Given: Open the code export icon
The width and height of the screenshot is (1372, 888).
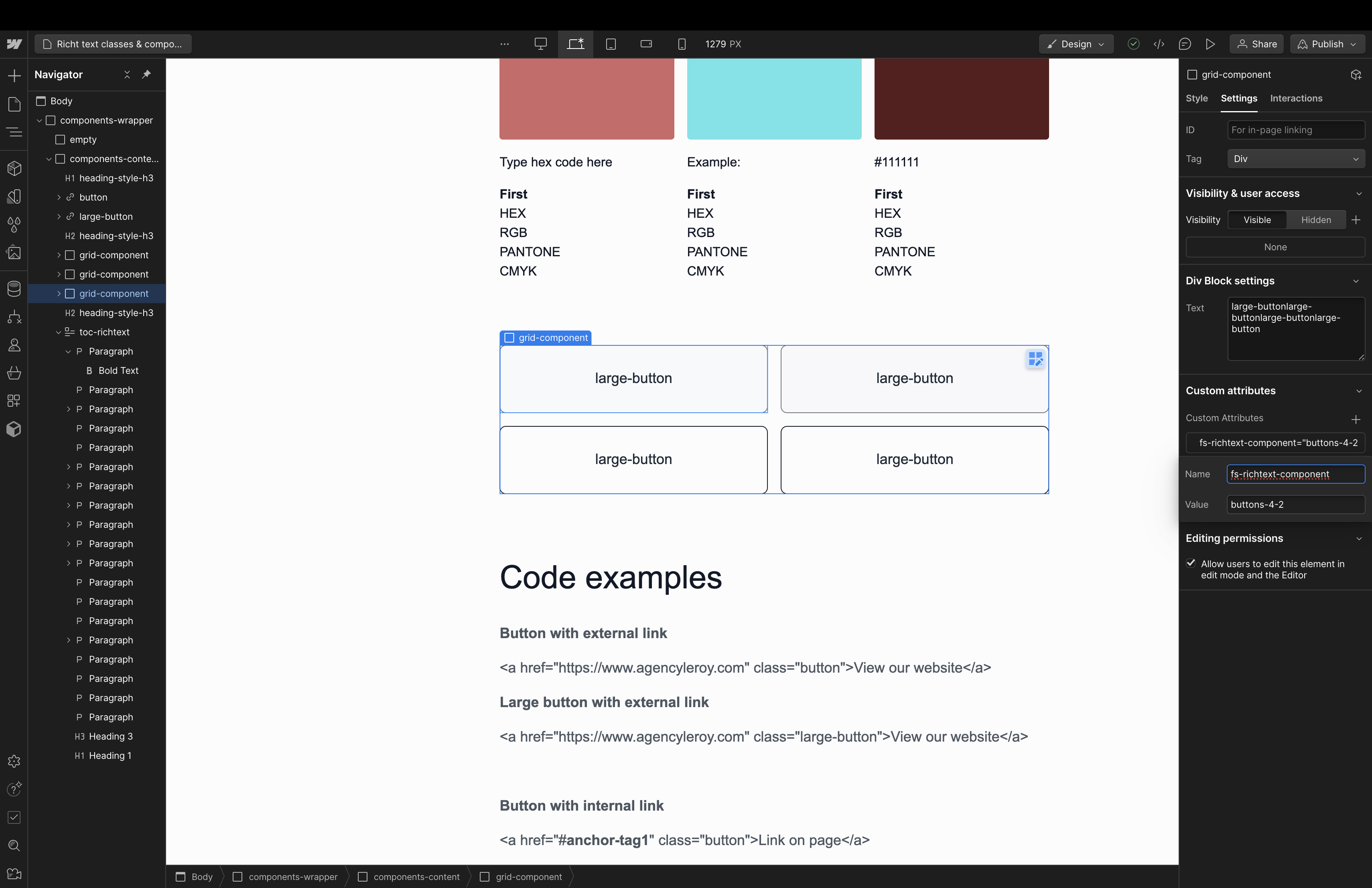Looking at the screenshot, I should [x=1159, y=44].
